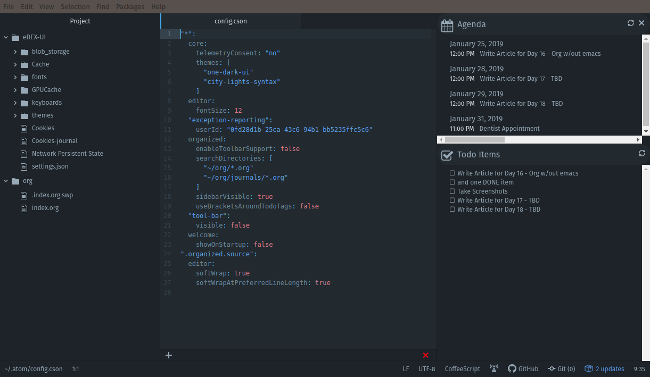Open the File menu
Screen dimensions: 650x377
(8, 6)
